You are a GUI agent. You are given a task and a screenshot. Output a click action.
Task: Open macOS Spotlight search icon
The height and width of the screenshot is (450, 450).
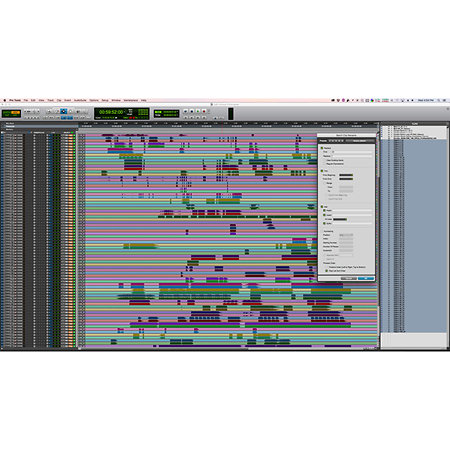coord(438,100)
